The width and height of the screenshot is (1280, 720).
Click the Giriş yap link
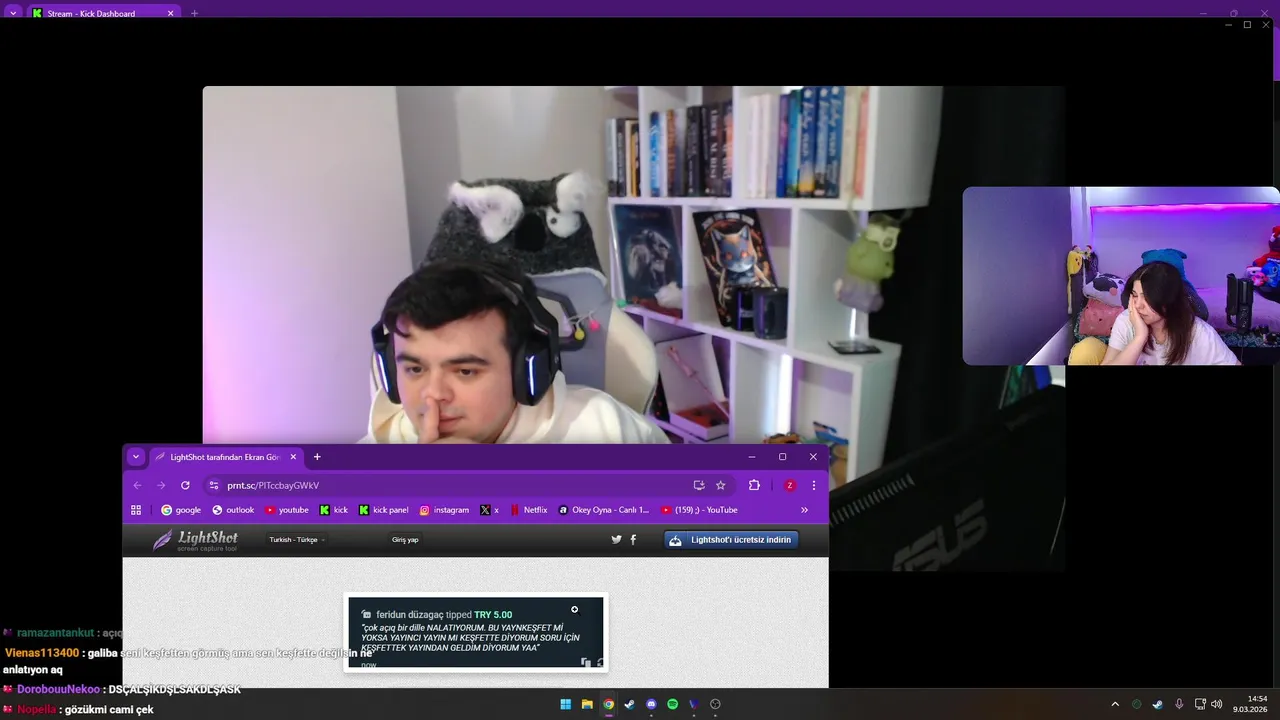tap(405, 540)
